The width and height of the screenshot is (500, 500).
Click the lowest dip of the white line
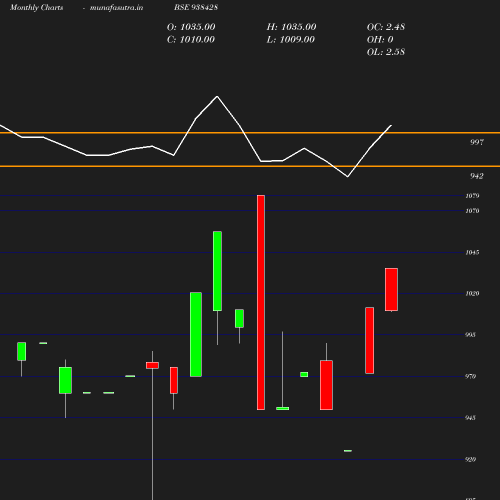[x=348, y=176]
